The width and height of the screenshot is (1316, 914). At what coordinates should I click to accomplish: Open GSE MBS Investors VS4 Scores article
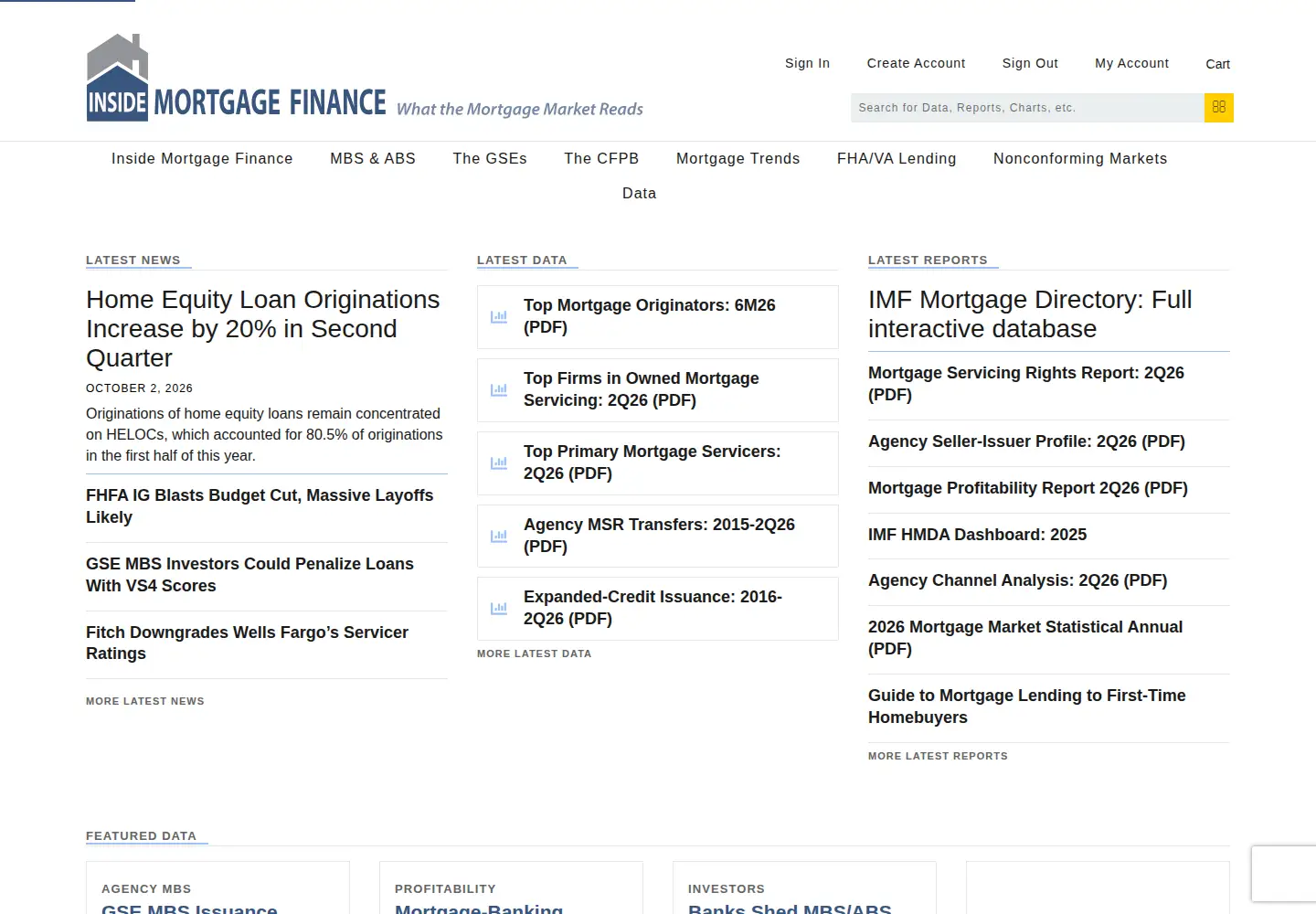point(249,575)
